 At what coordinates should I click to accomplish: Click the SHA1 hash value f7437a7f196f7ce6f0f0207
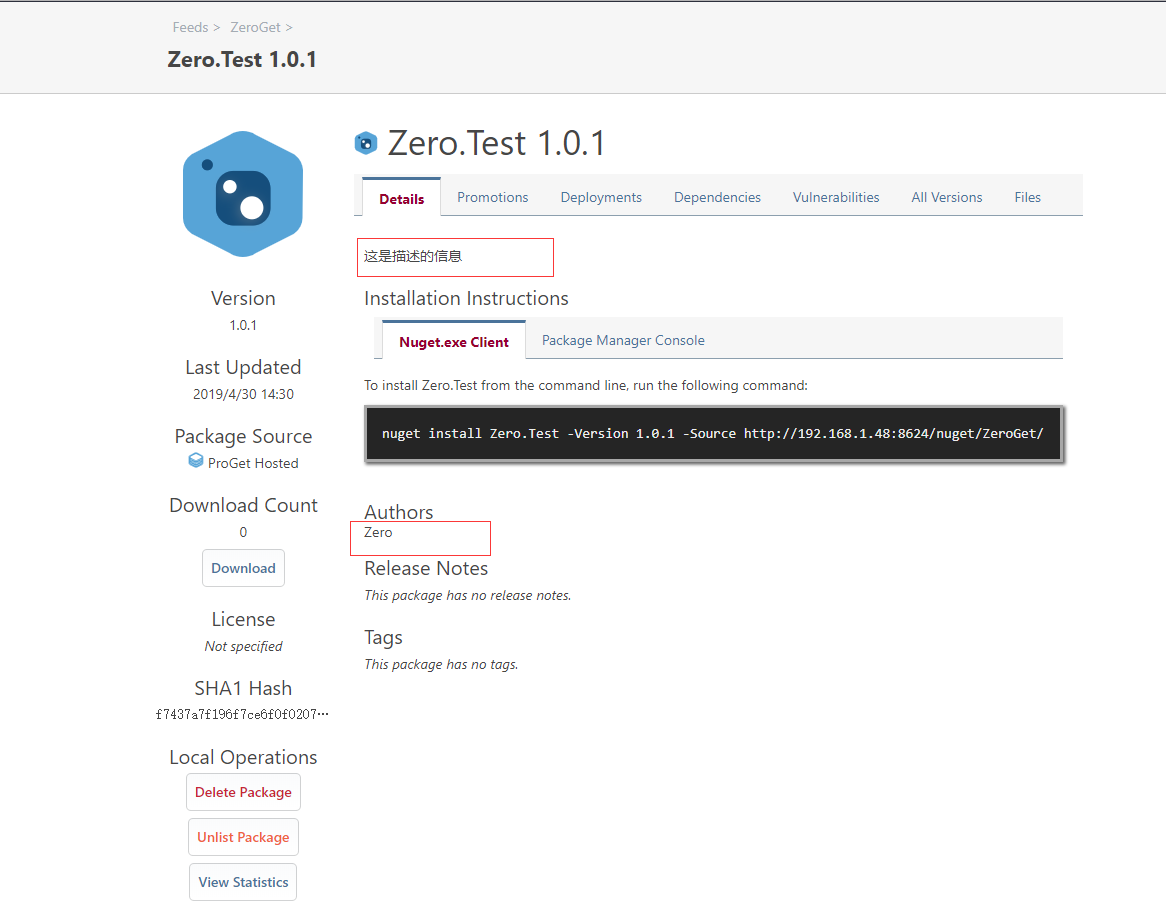pos(242,714)
